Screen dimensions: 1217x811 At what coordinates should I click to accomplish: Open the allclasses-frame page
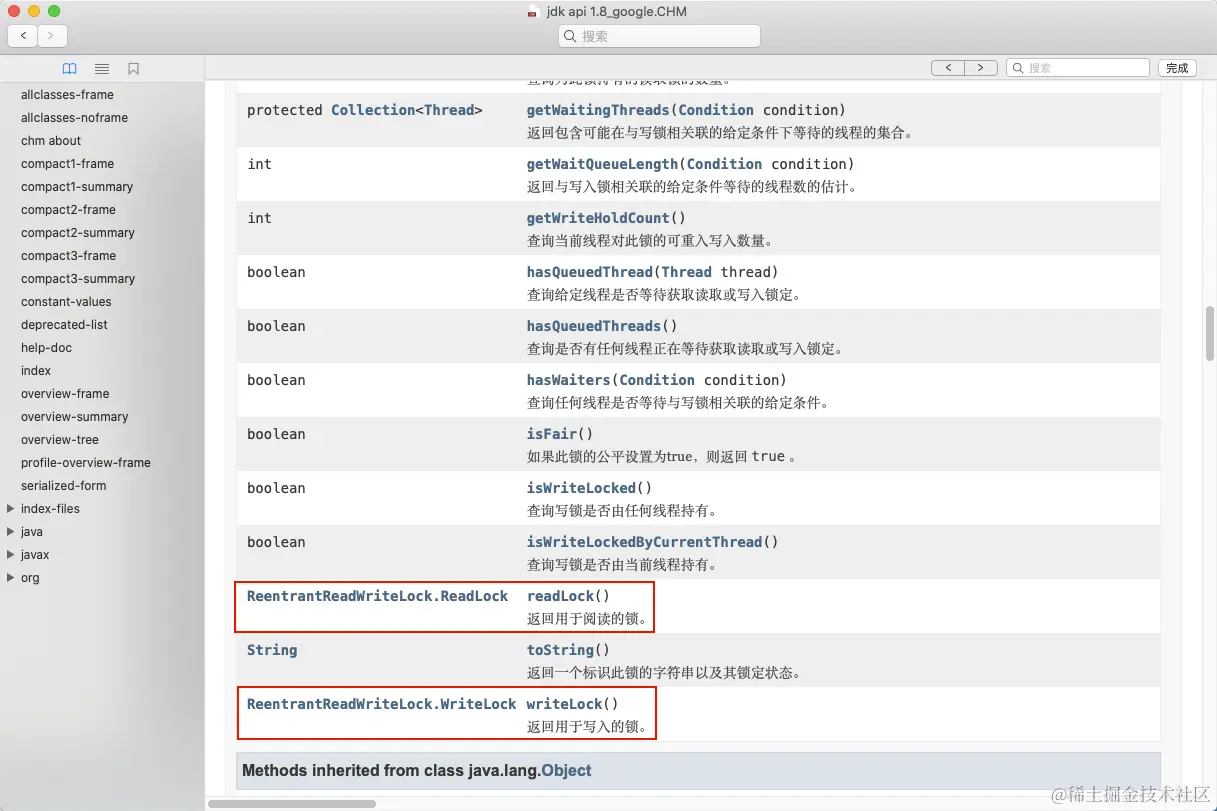[67, 95]
